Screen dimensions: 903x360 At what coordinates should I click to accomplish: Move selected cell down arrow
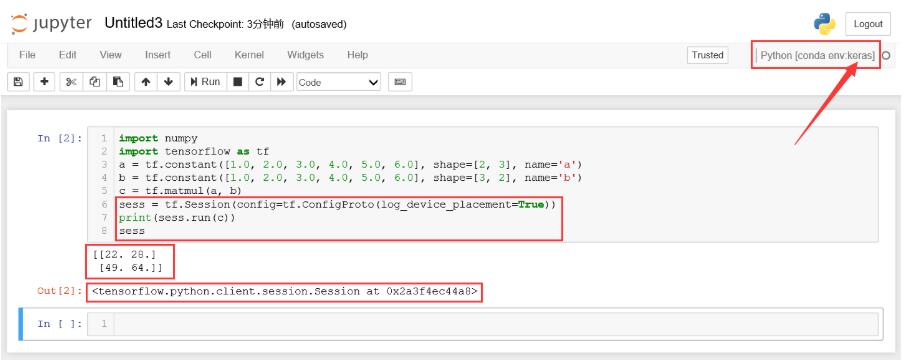point(168,82)
